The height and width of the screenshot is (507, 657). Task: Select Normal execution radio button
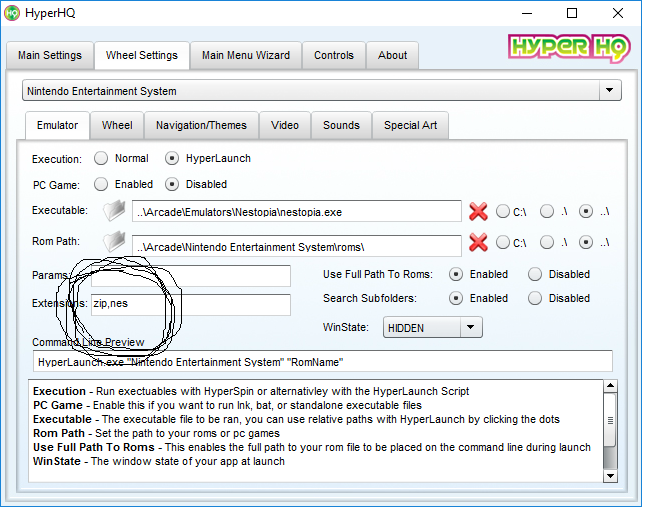pos(101,158)
